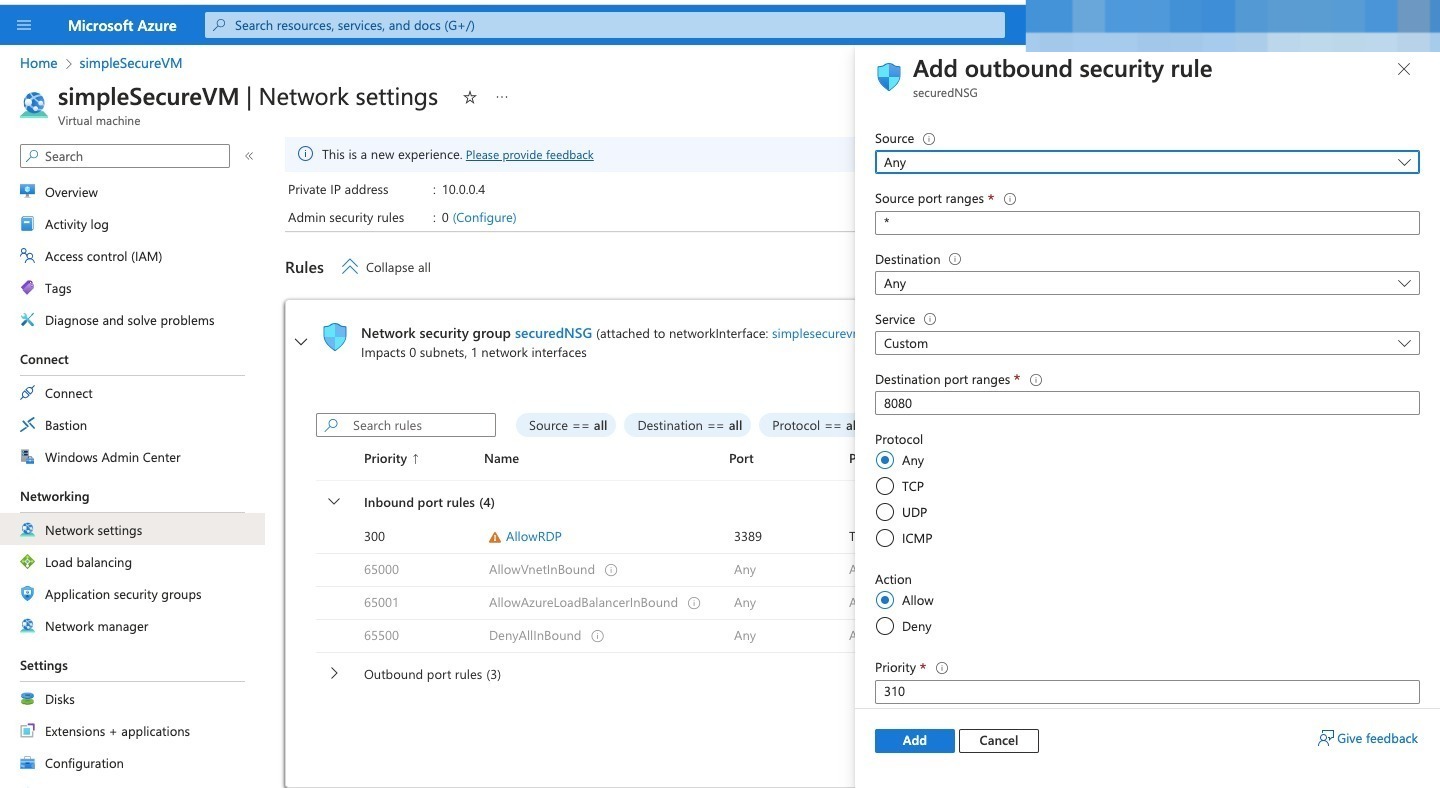
Task: Click the Source port ranges field
Action: pyautogui.click(x=1147, y=222)
